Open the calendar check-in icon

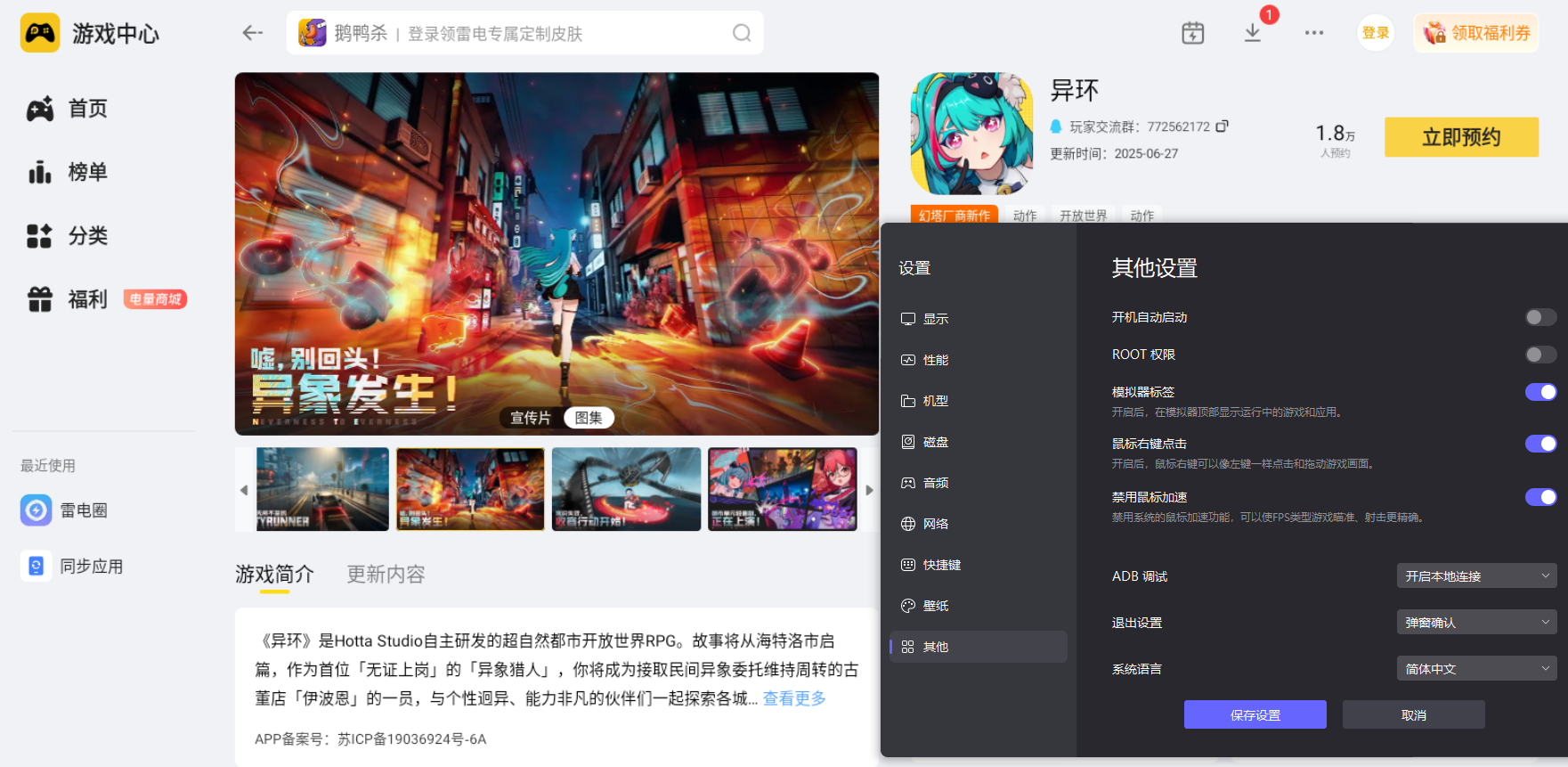[x=1193, y=33]
